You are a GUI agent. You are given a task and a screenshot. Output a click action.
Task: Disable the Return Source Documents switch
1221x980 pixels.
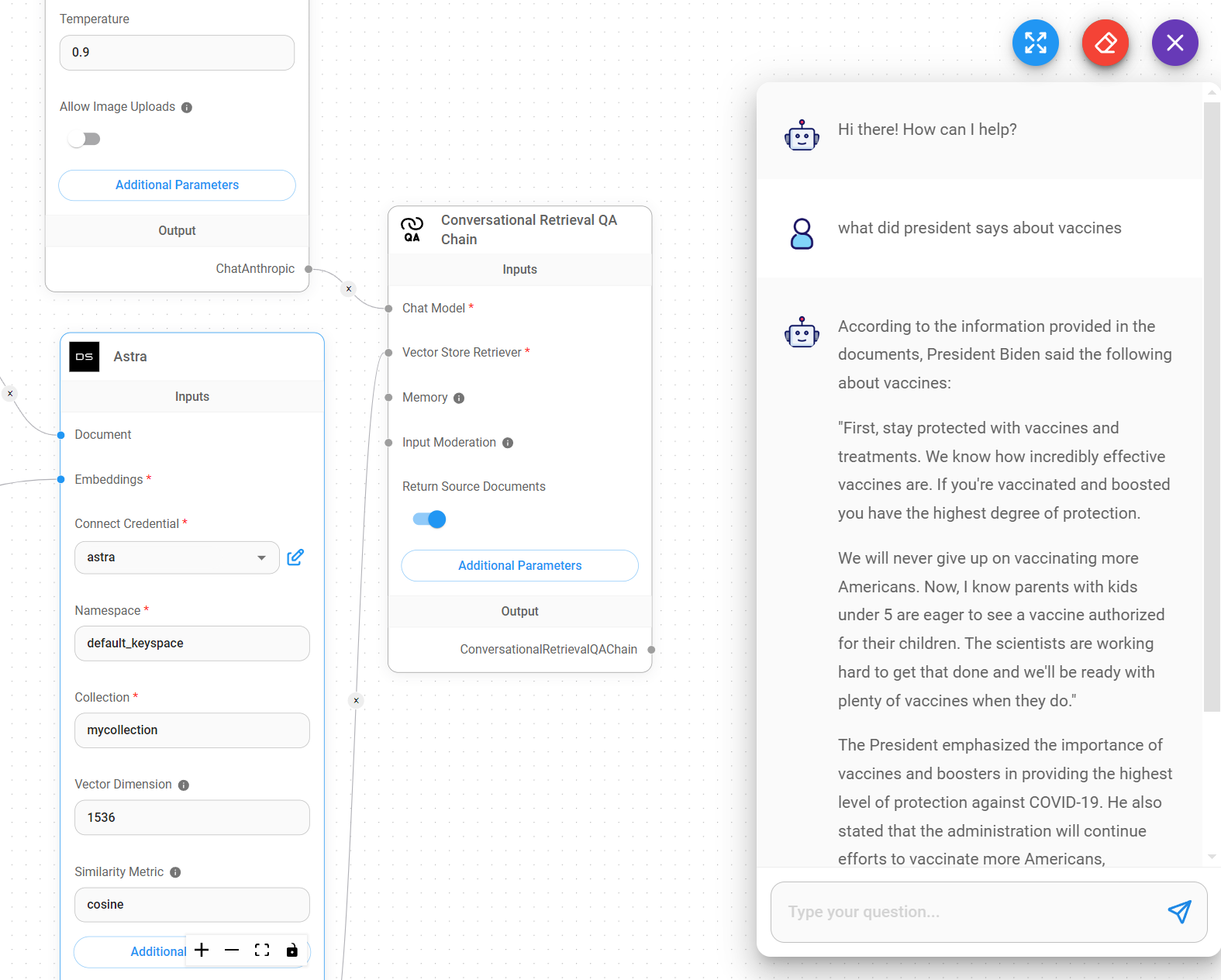point(429,519)
